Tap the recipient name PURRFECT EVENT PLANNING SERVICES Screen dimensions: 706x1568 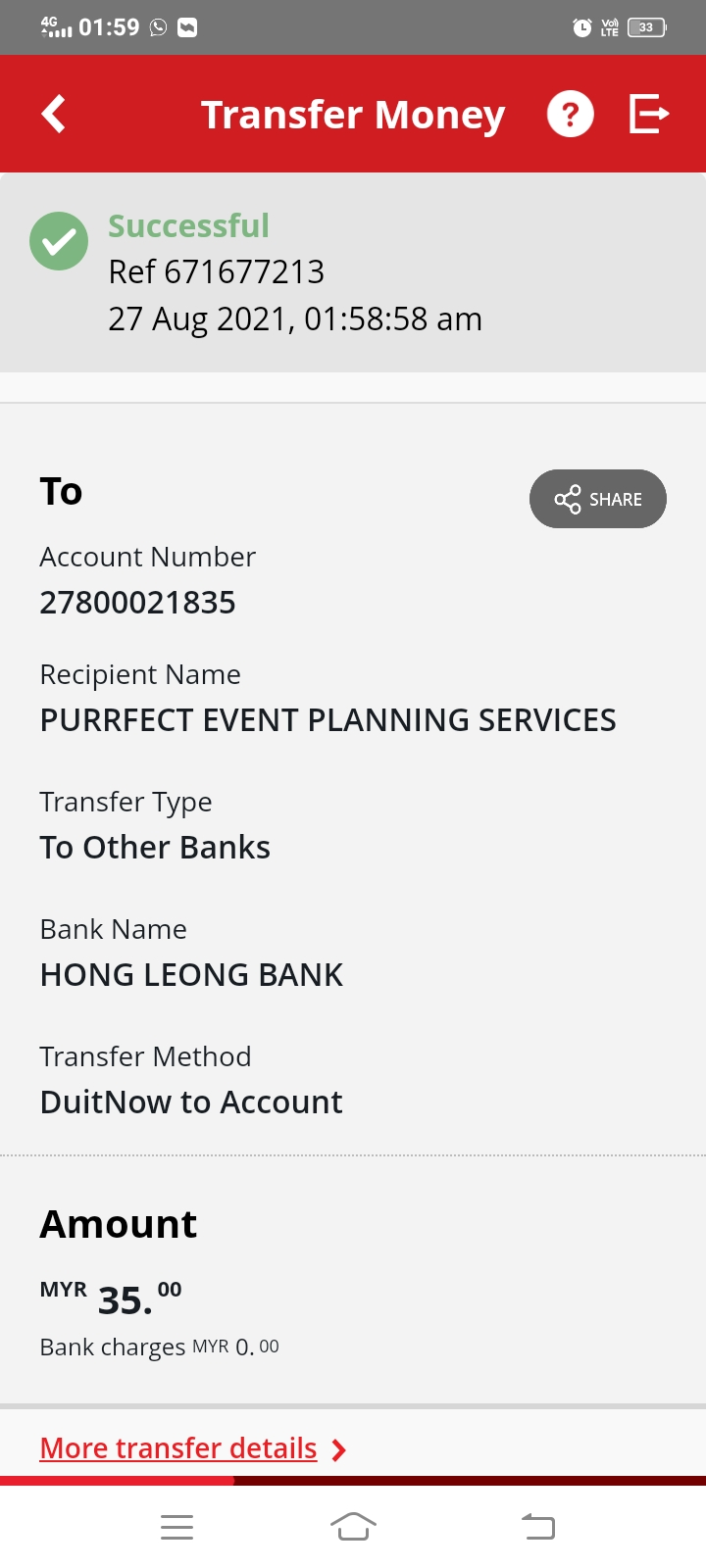tap(328, 720)
